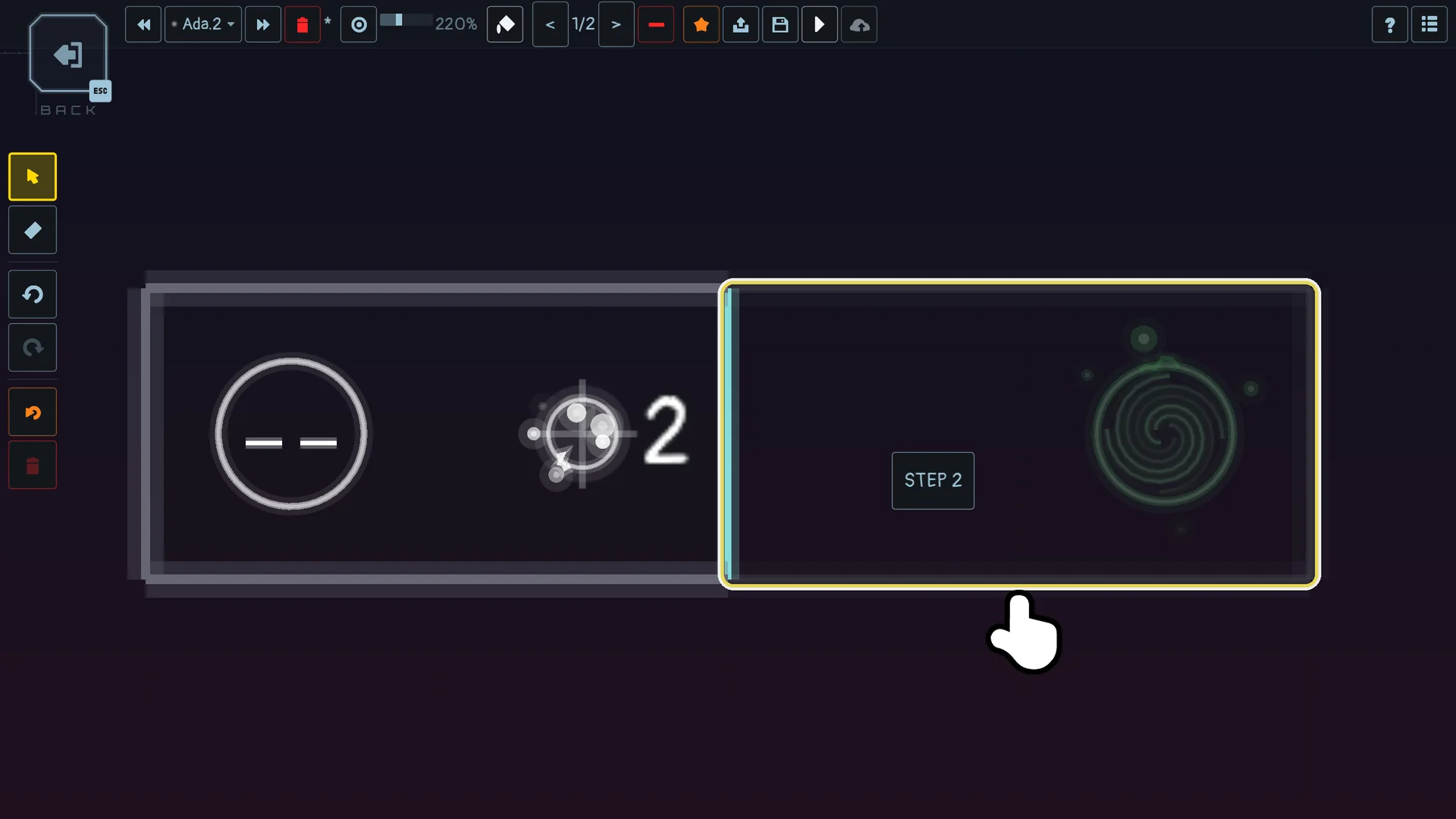Go to next level with fast-forward arrows

tap(263, 24)
